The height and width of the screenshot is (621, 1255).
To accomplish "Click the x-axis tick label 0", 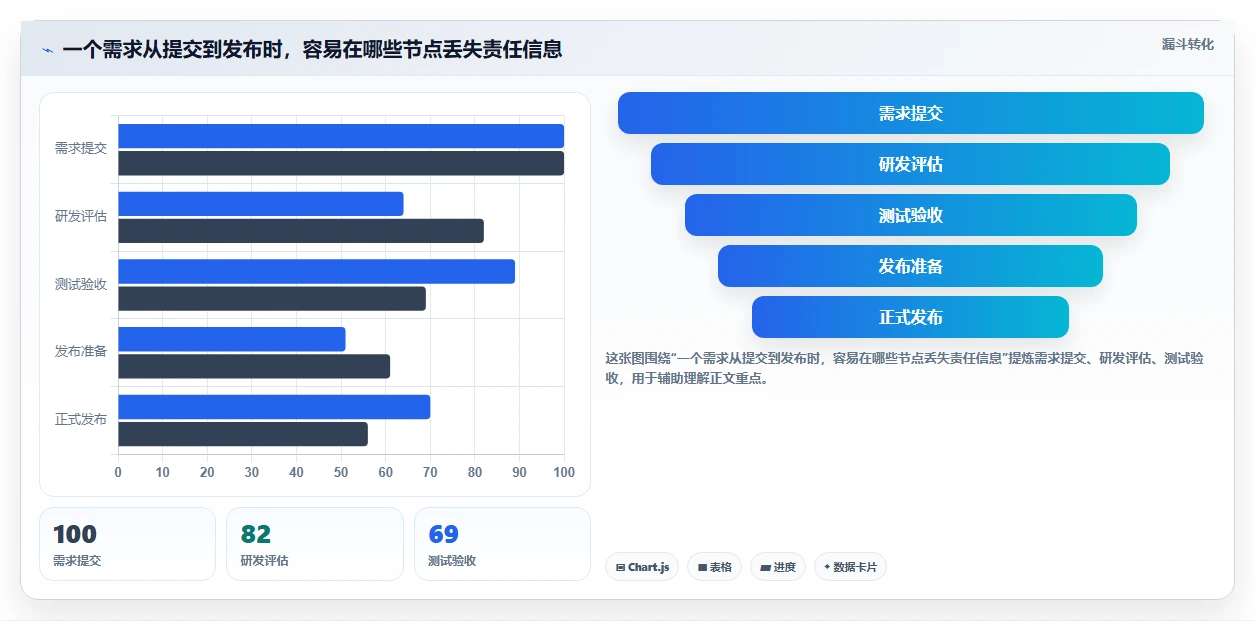I will (x=118, y=472).
